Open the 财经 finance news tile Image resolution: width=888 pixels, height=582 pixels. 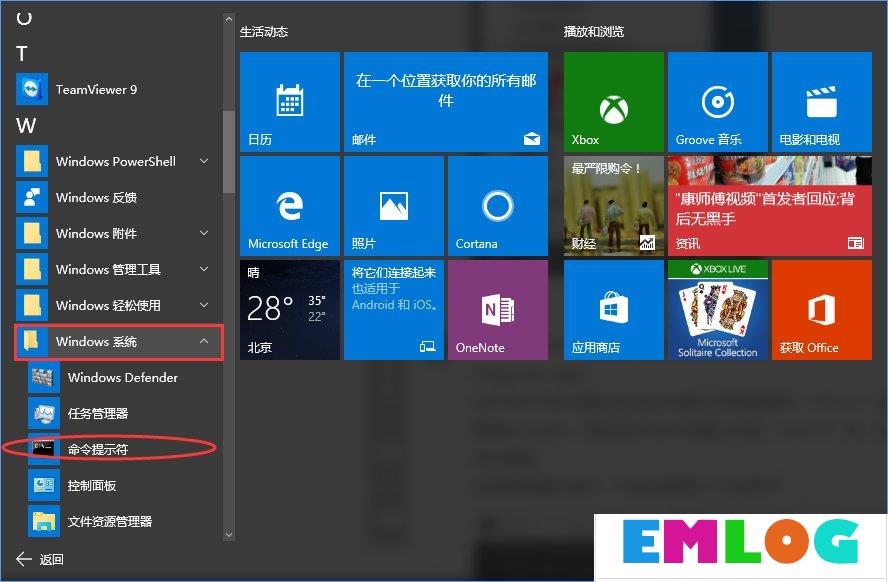point(613,206)
